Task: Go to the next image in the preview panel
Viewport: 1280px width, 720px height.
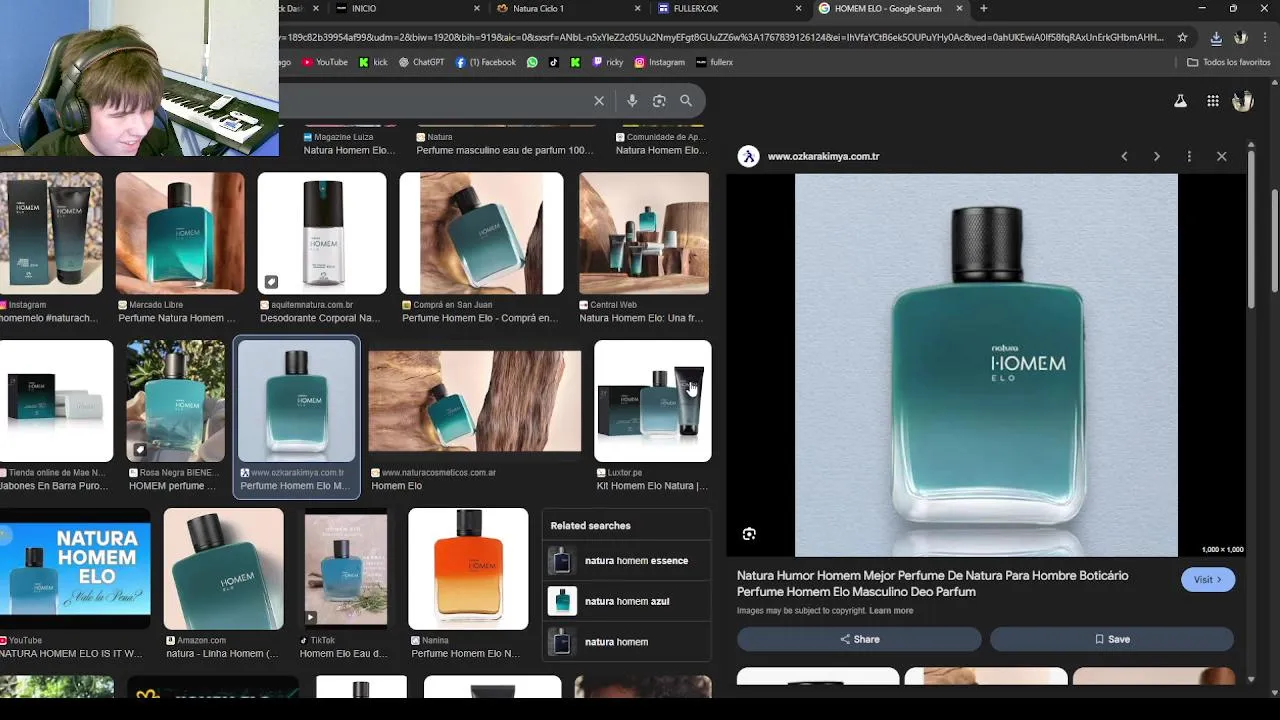Action: pyautogui.click(x=1157, y=156)
